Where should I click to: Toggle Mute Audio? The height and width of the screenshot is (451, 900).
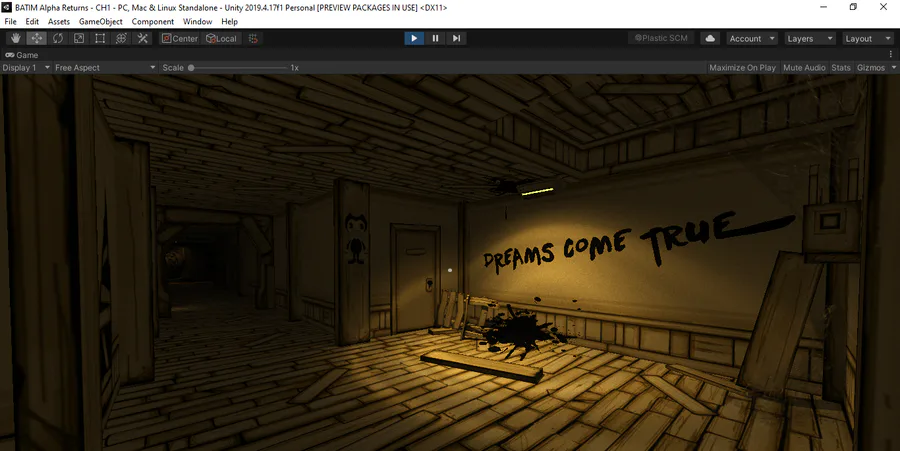coord(804,68)
